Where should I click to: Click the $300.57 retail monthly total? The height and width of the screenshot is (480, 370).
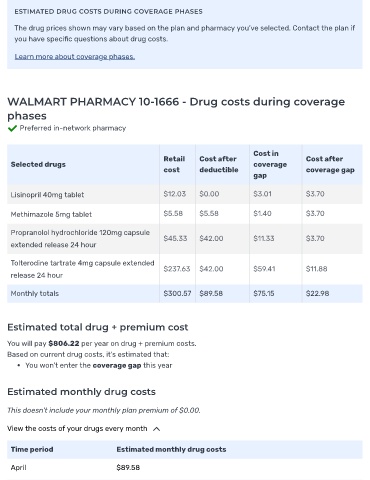pos(177,294)
